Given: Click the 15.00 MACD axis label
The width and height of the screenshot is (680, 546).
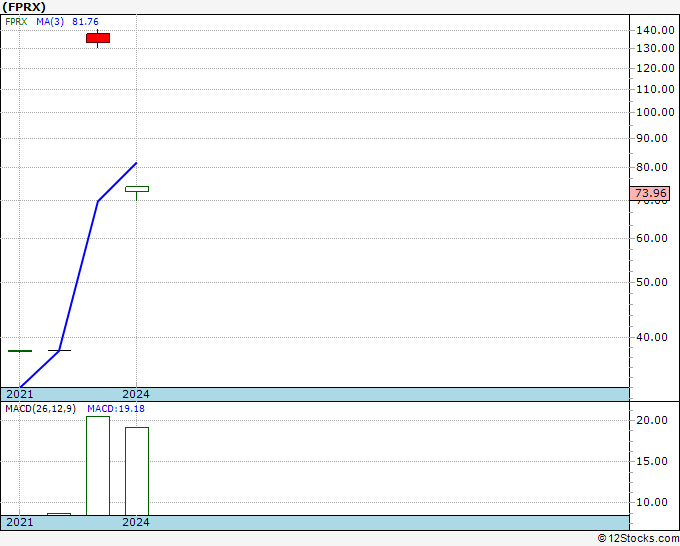Looking at the screenshot, I should [x=652, y=461].
